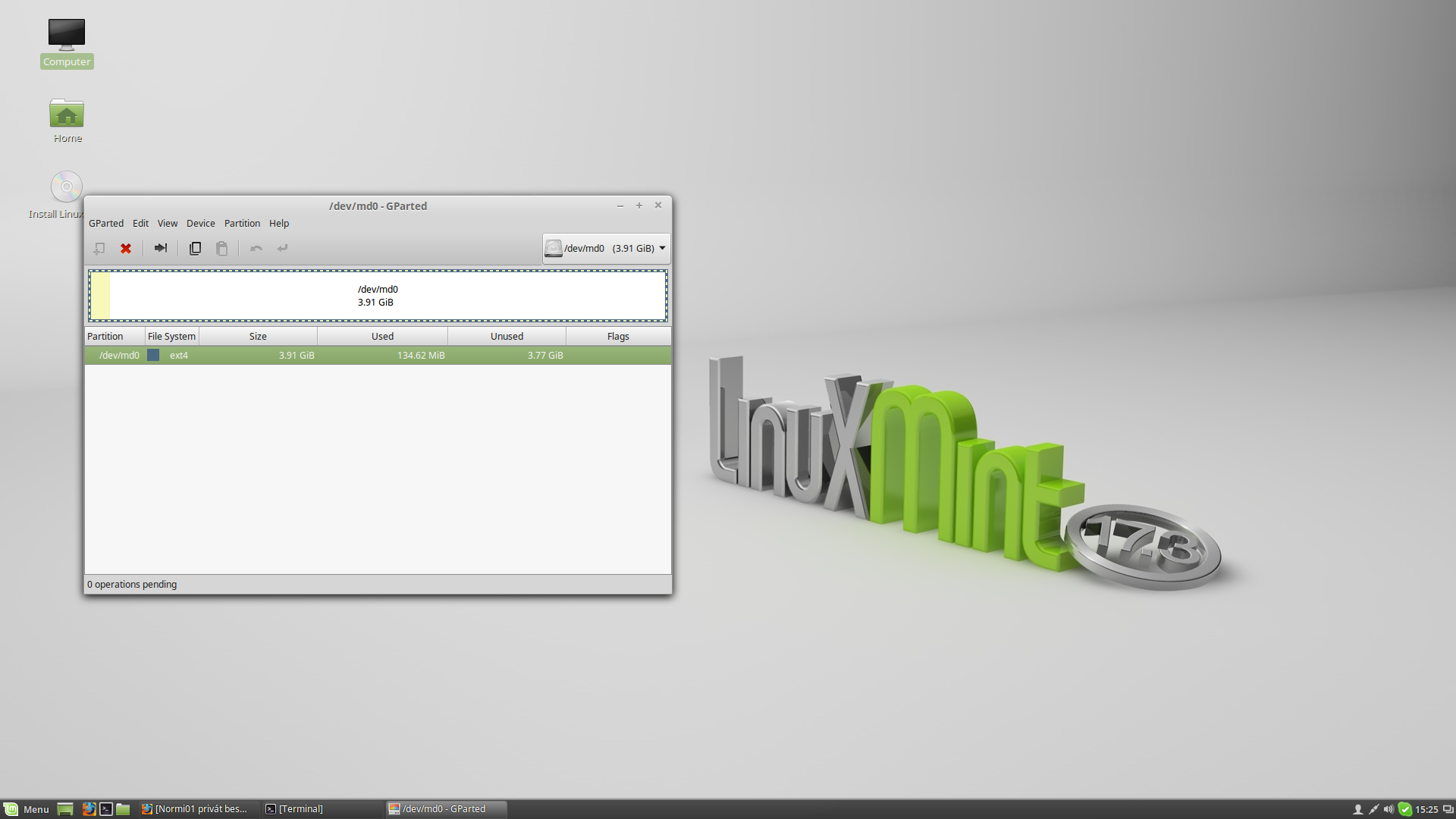Viewport: 1456px width, 819px height.
Task: Click the network connection tray icon
Action: [x=1373, y=809]
